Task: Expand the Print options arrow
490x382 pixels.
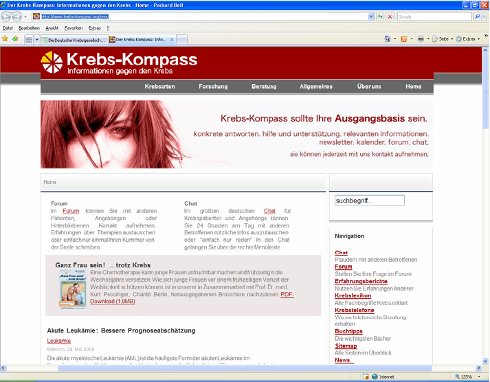Action: click(x=428, y=39)
